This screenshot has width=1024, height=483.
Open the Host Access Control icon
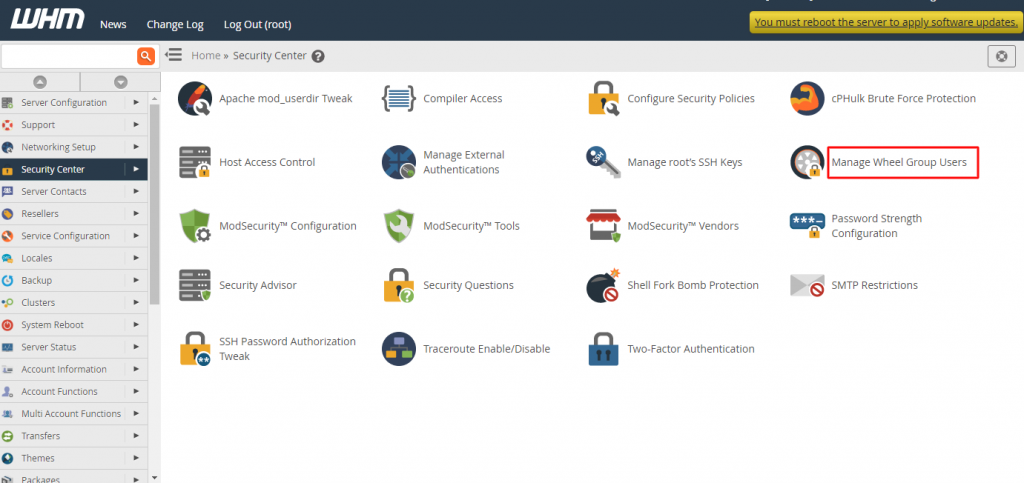pyautogui.click(x=194, y=162)
